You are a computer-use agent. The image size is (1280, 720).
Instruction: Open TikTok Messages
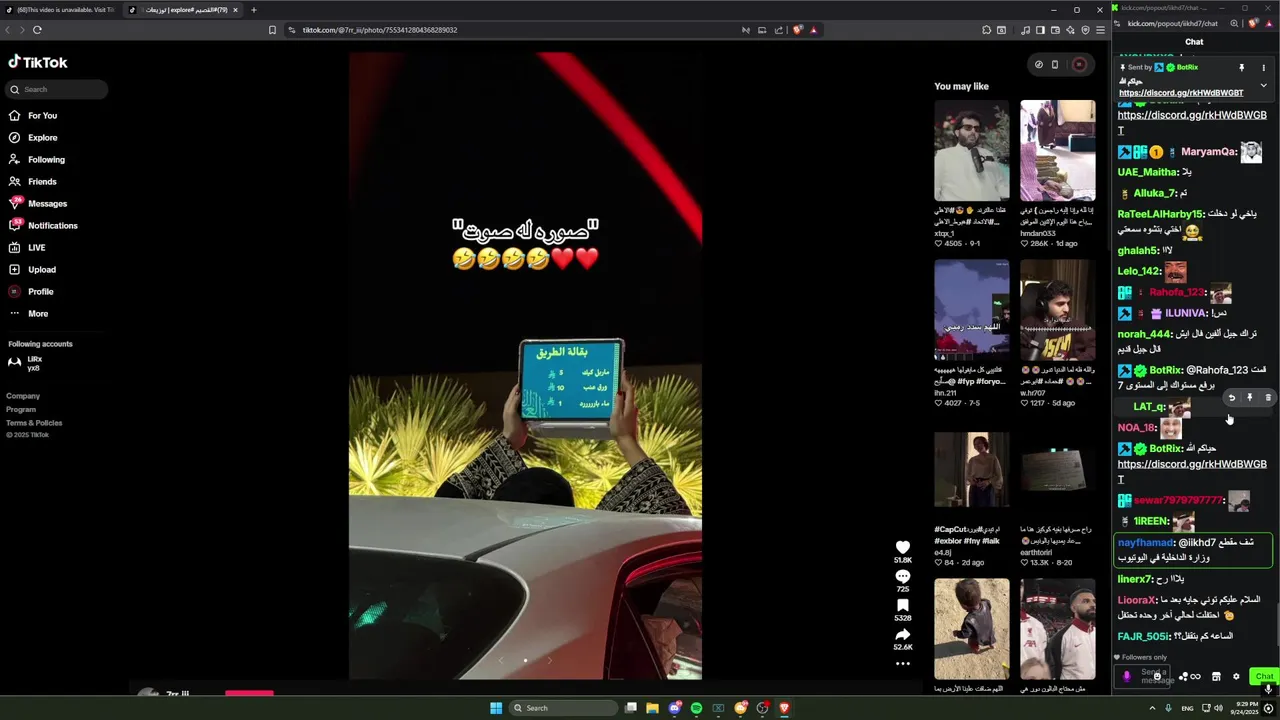click(x=38, y=204)
